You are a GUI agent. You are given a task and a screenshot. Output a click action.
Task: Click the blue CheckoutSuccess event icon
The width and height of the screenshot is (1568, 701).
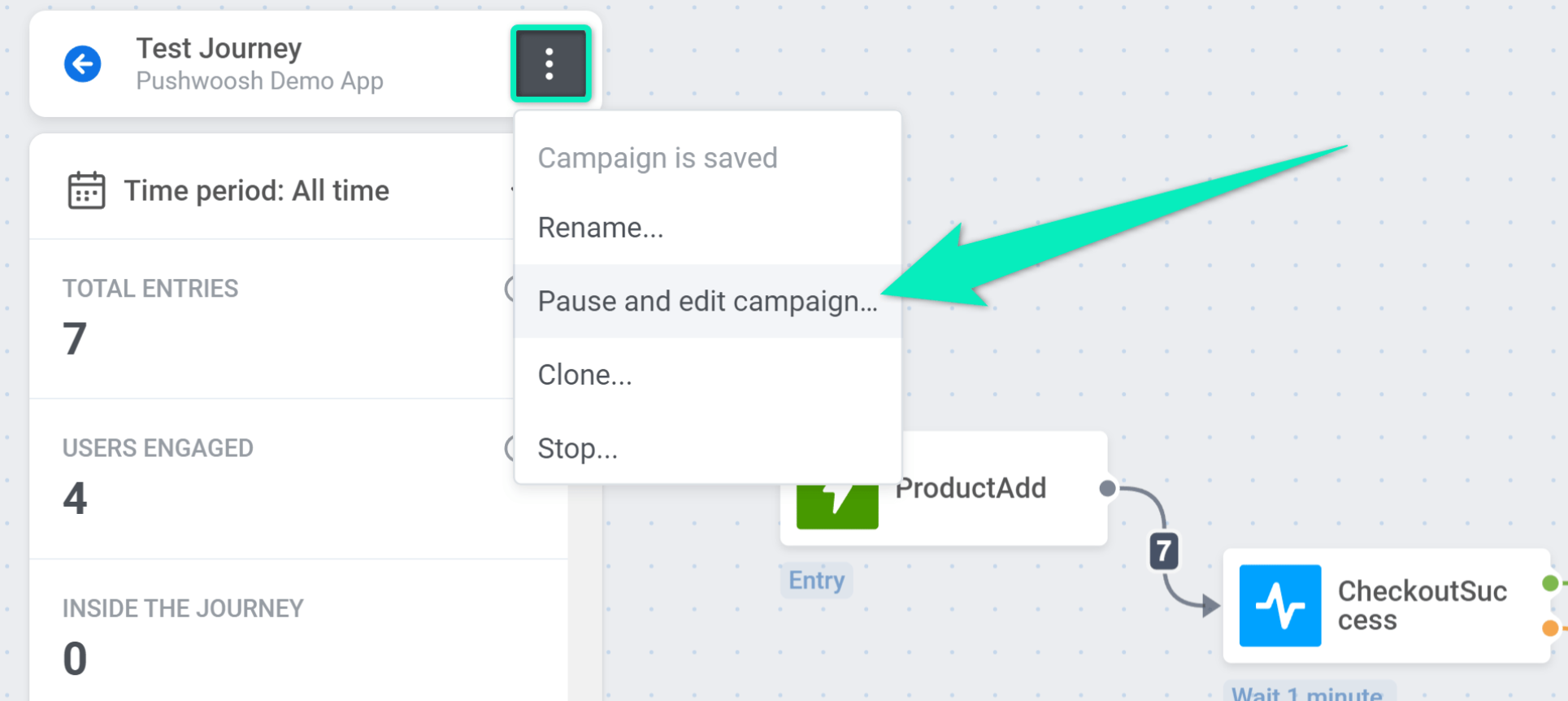pyautogui.click(x=1279, y=606)
